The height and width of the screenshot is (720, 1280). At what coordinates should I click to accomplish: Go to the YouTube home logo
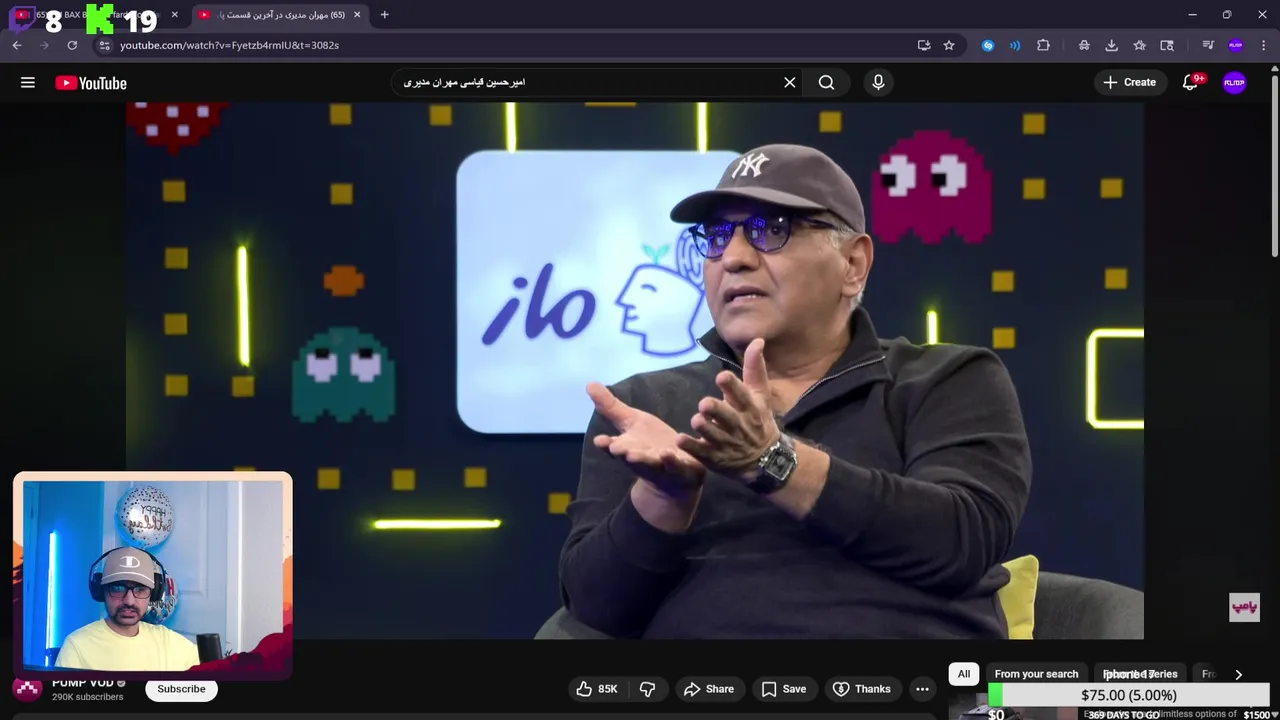[91, 83]
